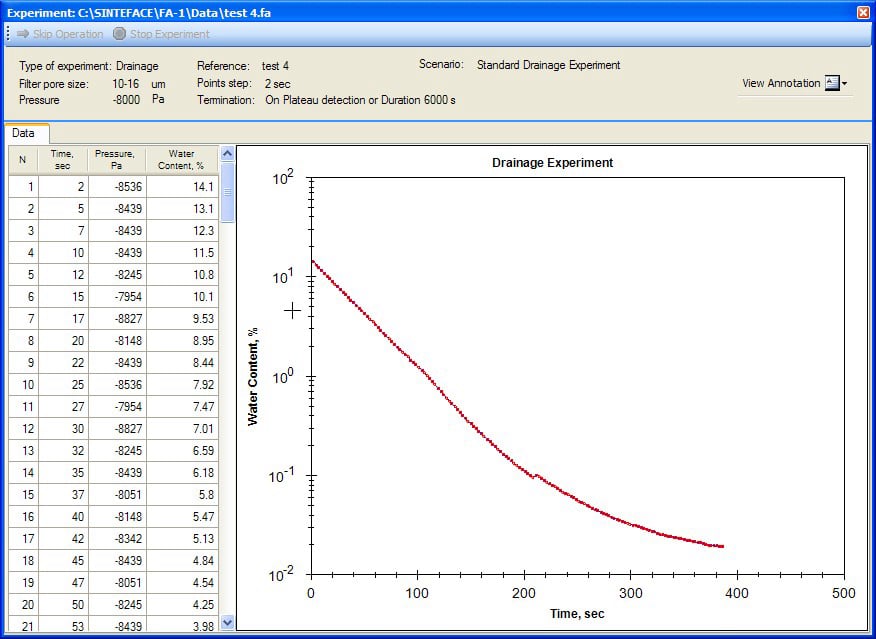Click the experiment type value Drainage
Viewport: 876px width, 639px height.
137,66
